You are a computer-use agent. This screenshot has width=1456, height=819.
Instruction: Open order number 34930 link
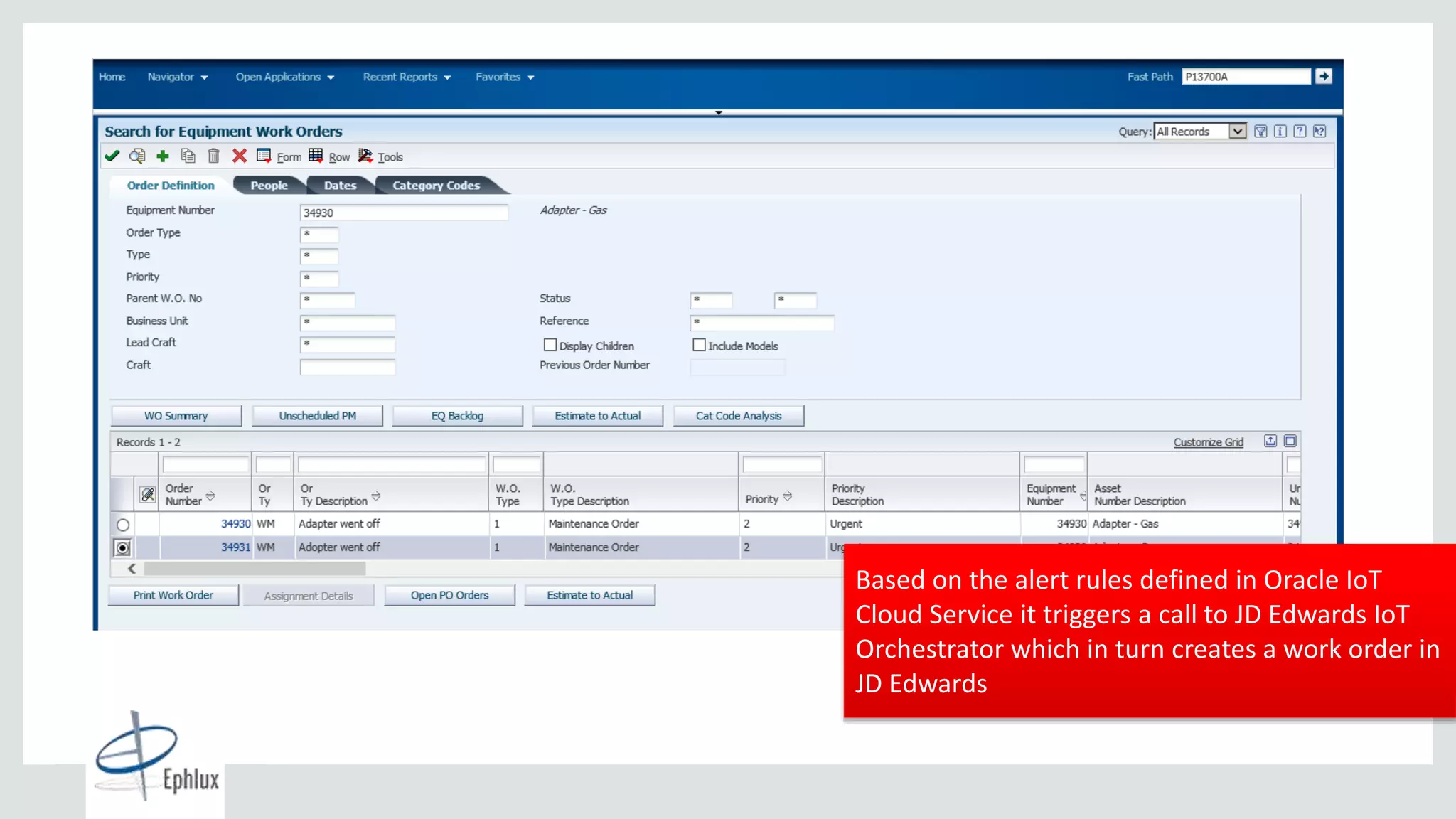pyautogui.click(x=235, y=524)
